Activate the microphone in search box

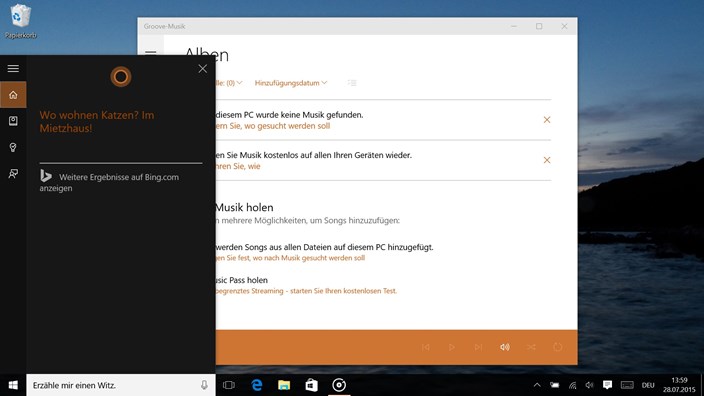click(x=204, y=385)
